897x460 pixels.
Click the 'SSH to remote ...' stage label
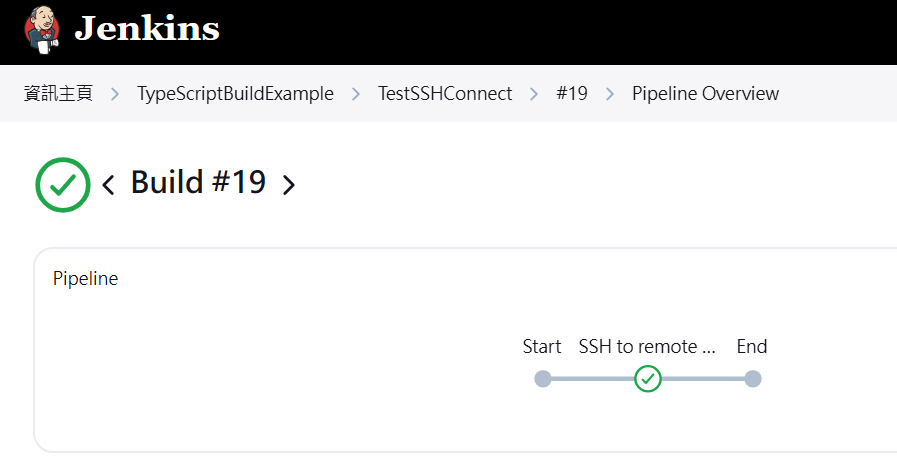click(x=647, y=346)
